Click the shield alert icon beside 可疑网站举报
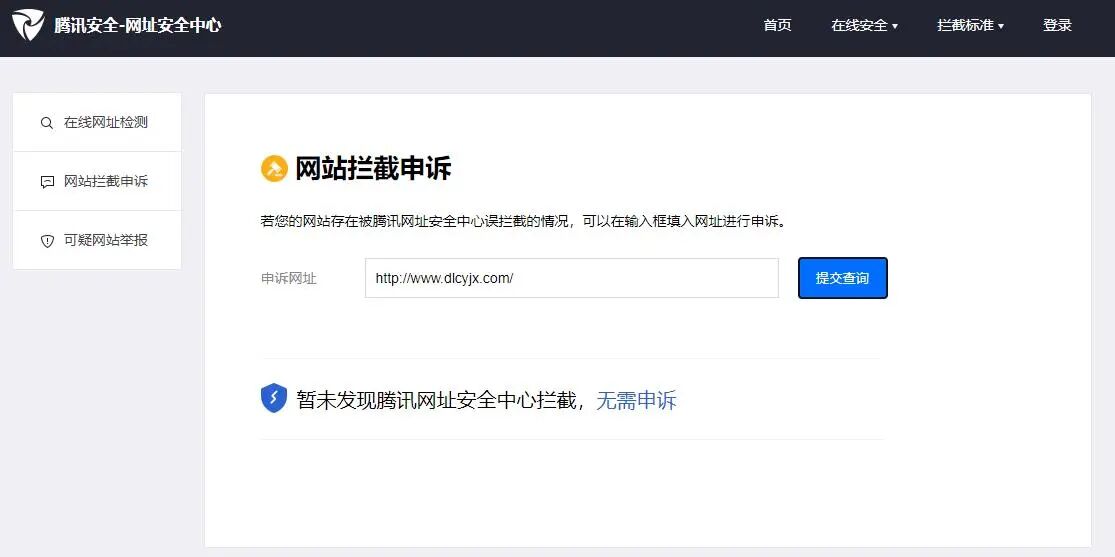The height and width of the screenshot is (557, 1115). pos(47,241)
